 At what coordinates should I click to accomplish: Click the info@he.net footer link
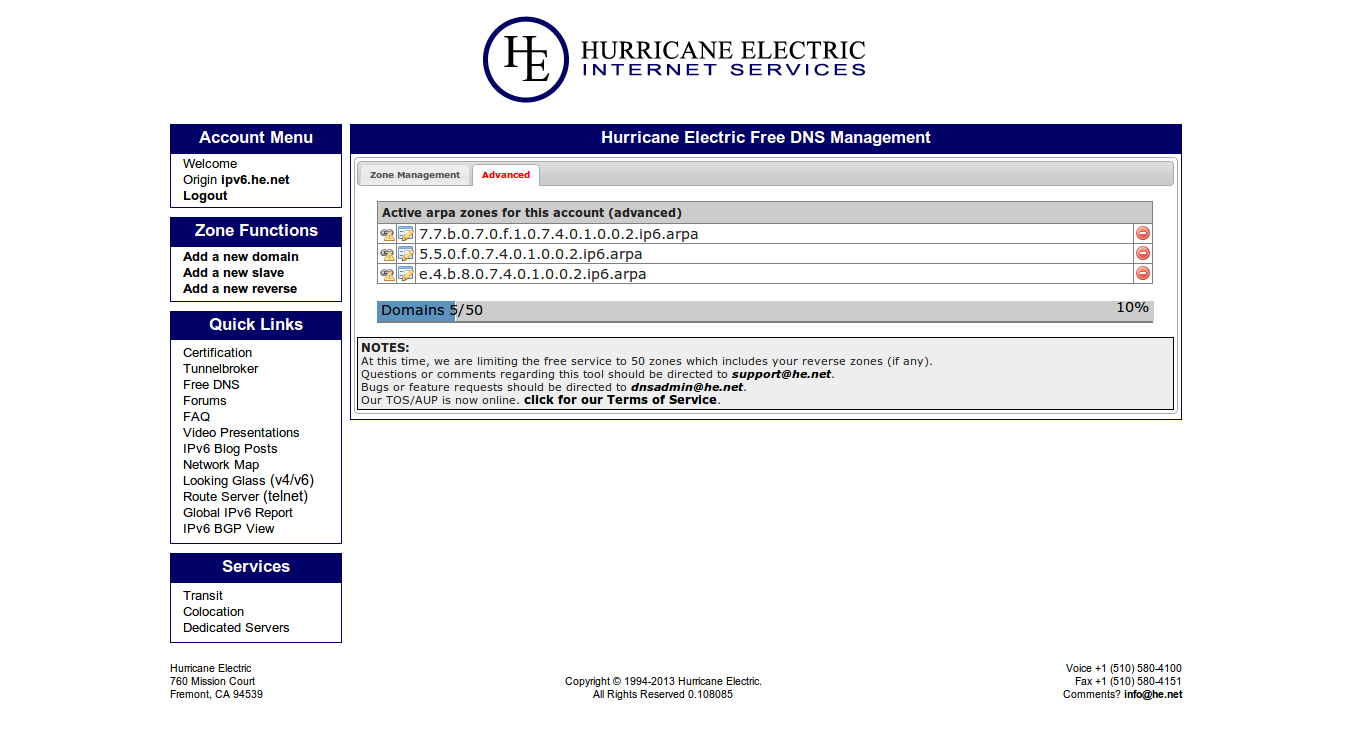pos(1153,694)
